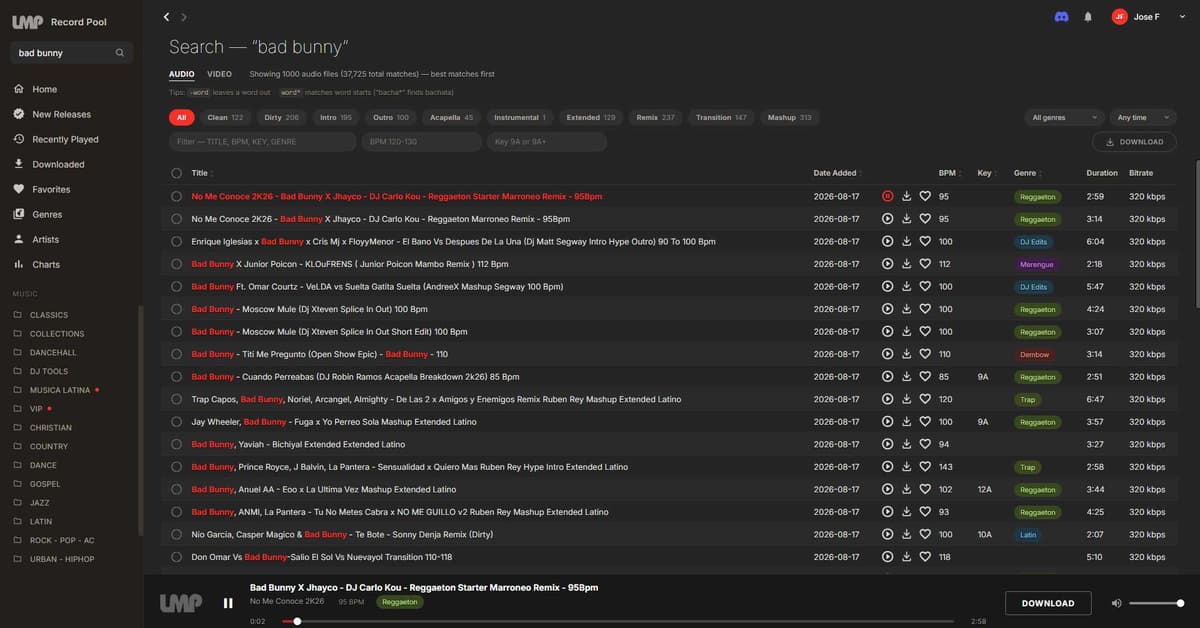This screenshot has width=1200, height=628.
Task: Click the Filter TITLE, BPM, KEY, GENRE field
Action: tap(262, 142)
